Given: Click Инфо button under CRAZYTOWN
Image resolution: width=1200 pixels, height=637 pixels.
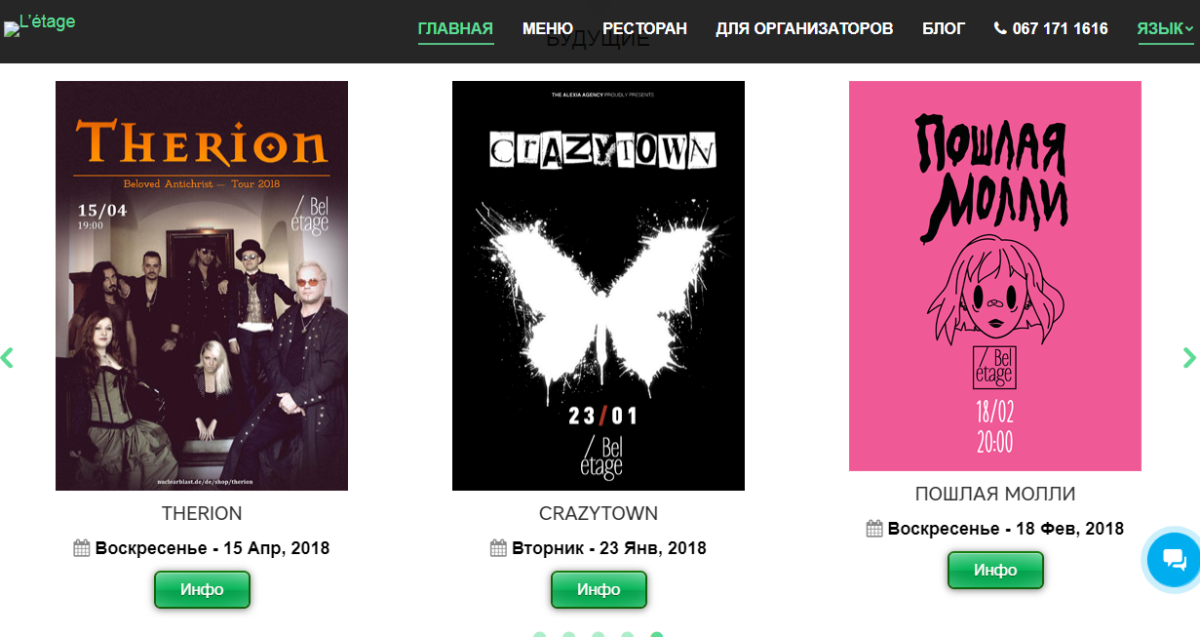Looking at the screenshot, I should pyautogui.click(x=598, y=590).
